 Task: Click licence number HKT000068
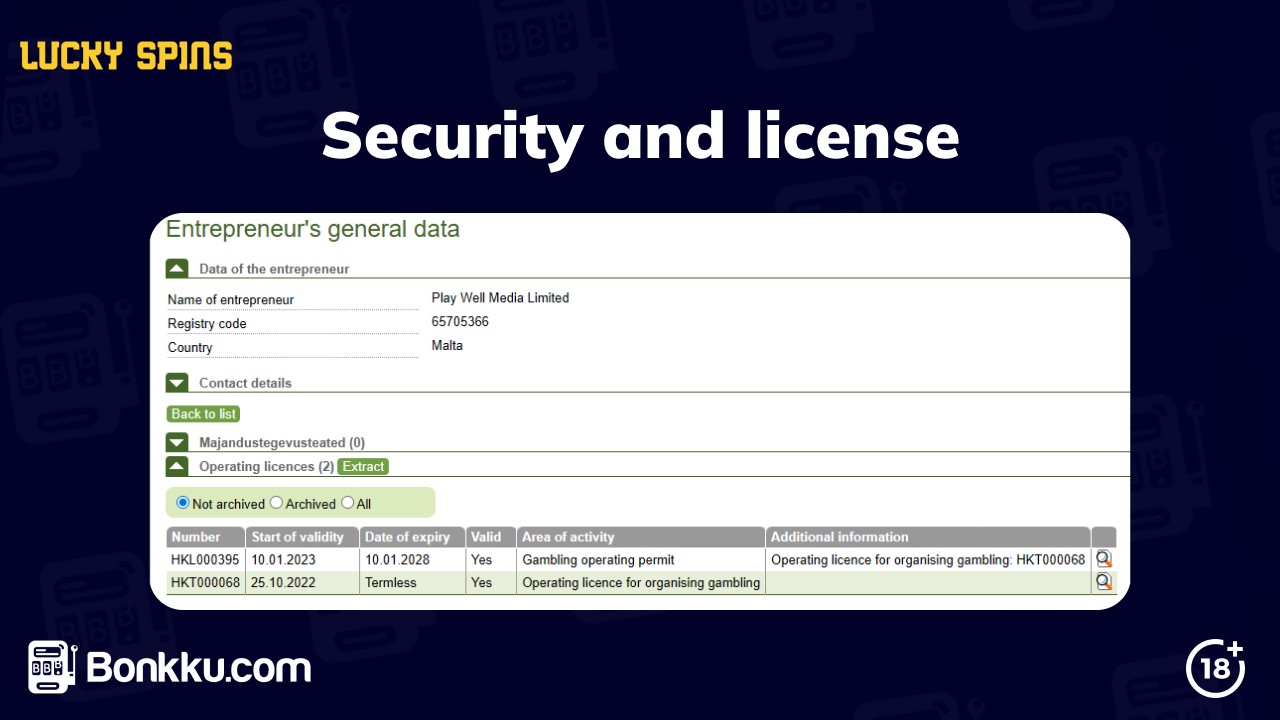click(x=205, y=583)
